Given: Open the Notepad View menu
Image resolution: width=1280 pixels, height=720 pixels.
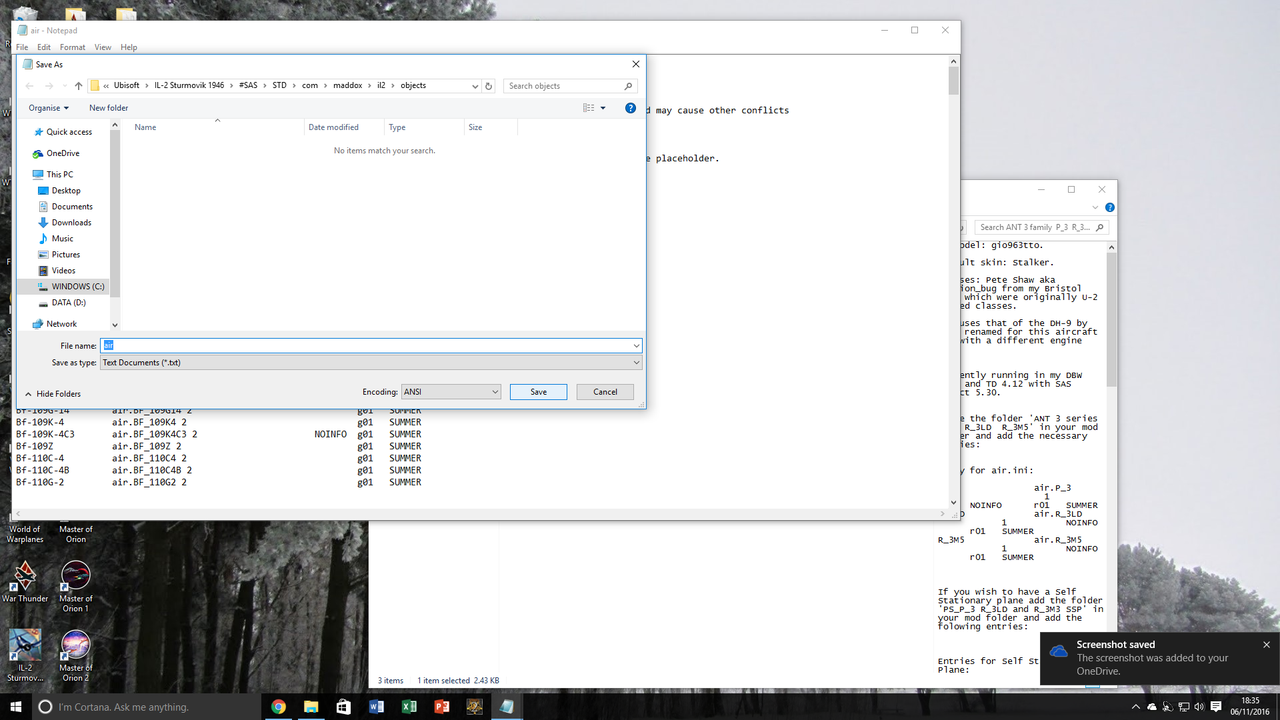Looking at the screenshot, I should pos(103,47).
